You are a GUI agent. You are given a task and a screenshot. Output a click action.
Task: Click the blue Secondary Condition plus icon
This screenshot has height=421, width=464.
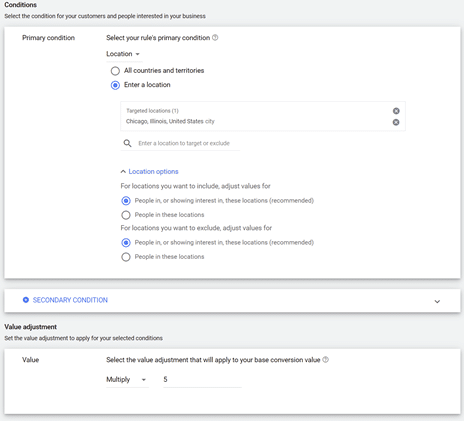pos(26,300)
